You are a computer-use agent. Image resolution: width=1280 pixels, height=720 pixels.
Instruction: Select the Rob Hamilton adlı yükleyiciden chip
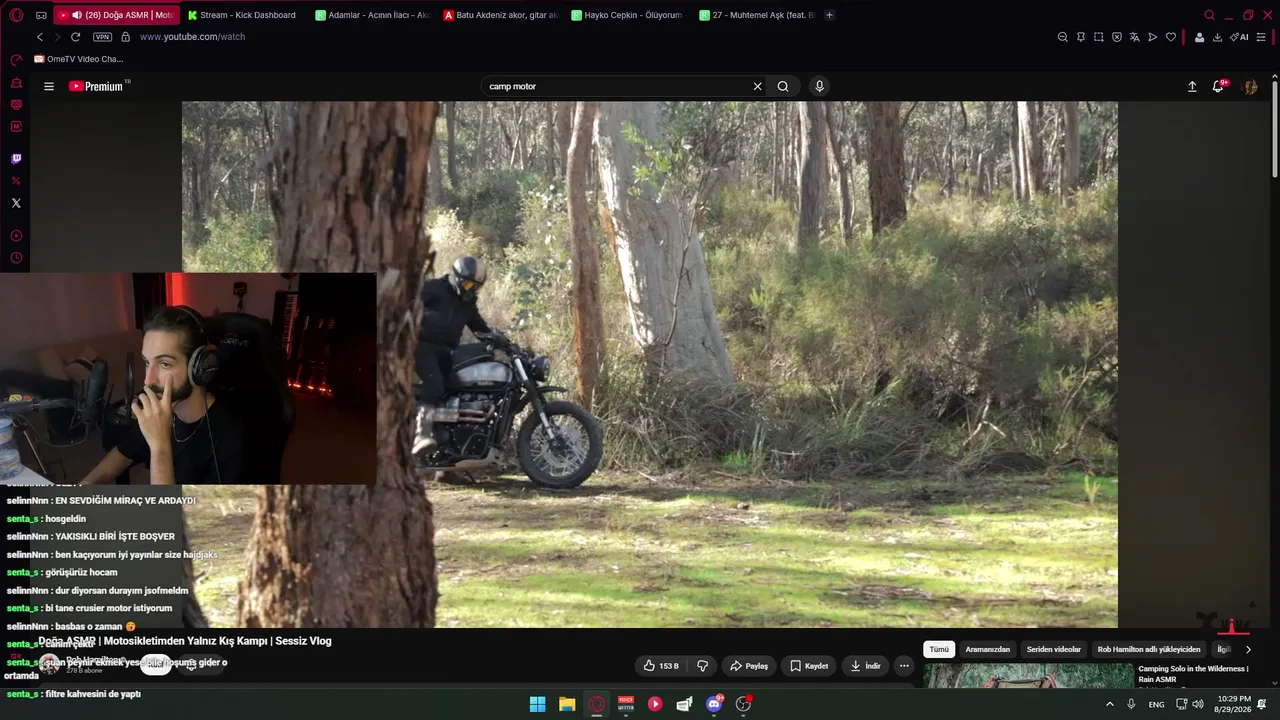(x=1149, y=649)
